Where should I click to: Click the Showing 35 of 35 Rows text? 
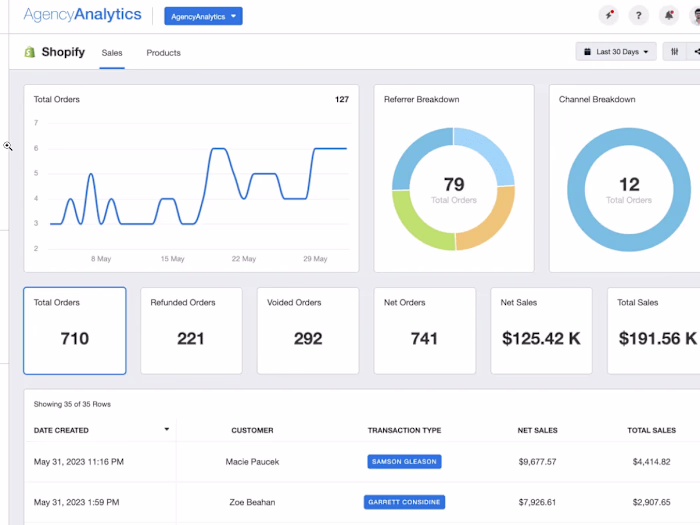pos(72,404)
